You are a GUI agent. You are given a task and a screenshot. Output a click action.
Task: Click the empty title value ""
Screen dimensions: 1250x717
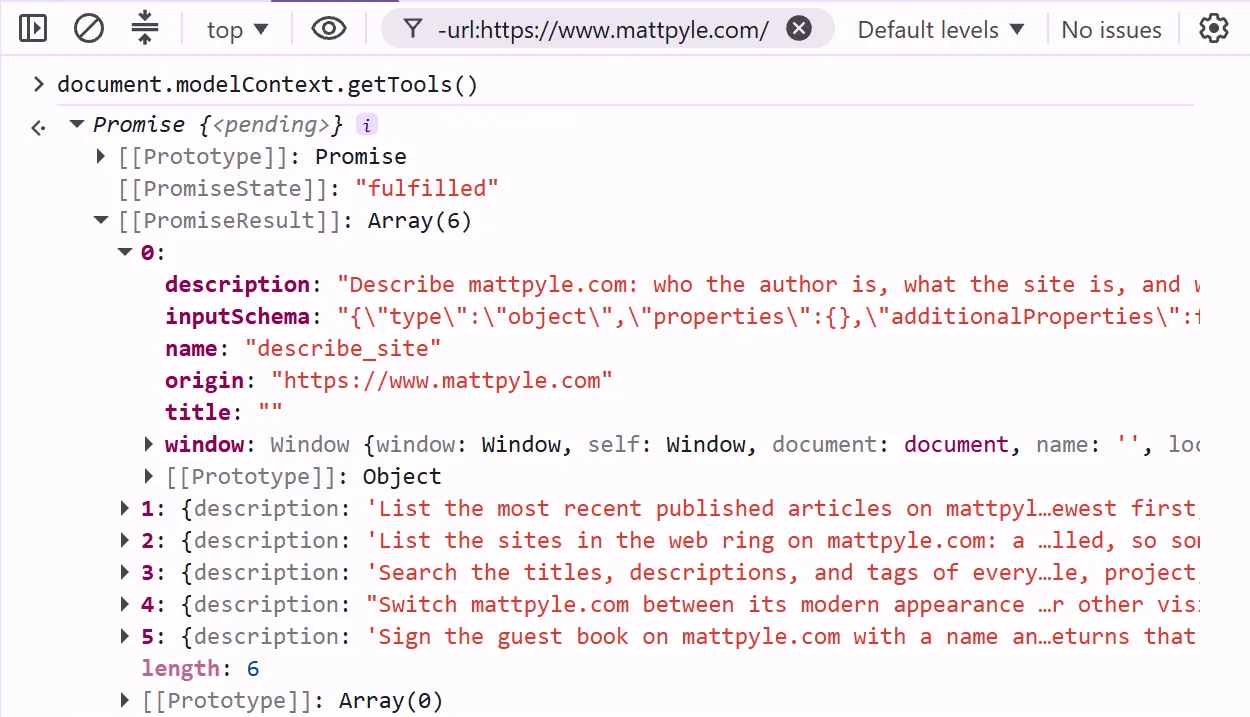click(x=270, y=413)
